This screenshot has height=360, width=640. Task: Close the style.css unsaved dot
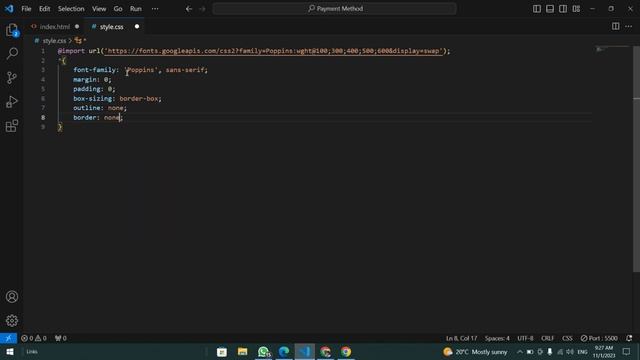click(137, 27)
